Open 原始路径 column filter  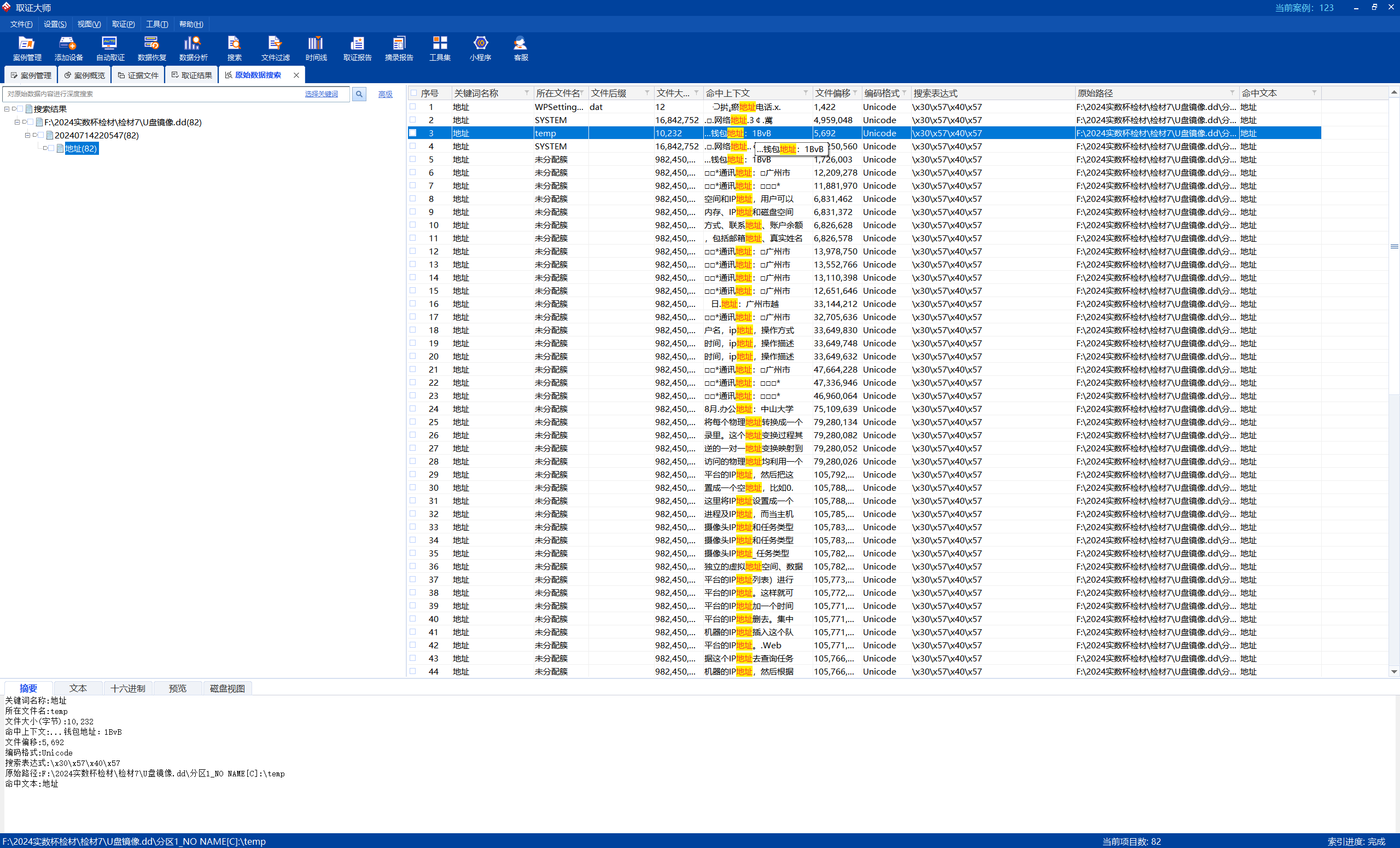pos(1232,92)
